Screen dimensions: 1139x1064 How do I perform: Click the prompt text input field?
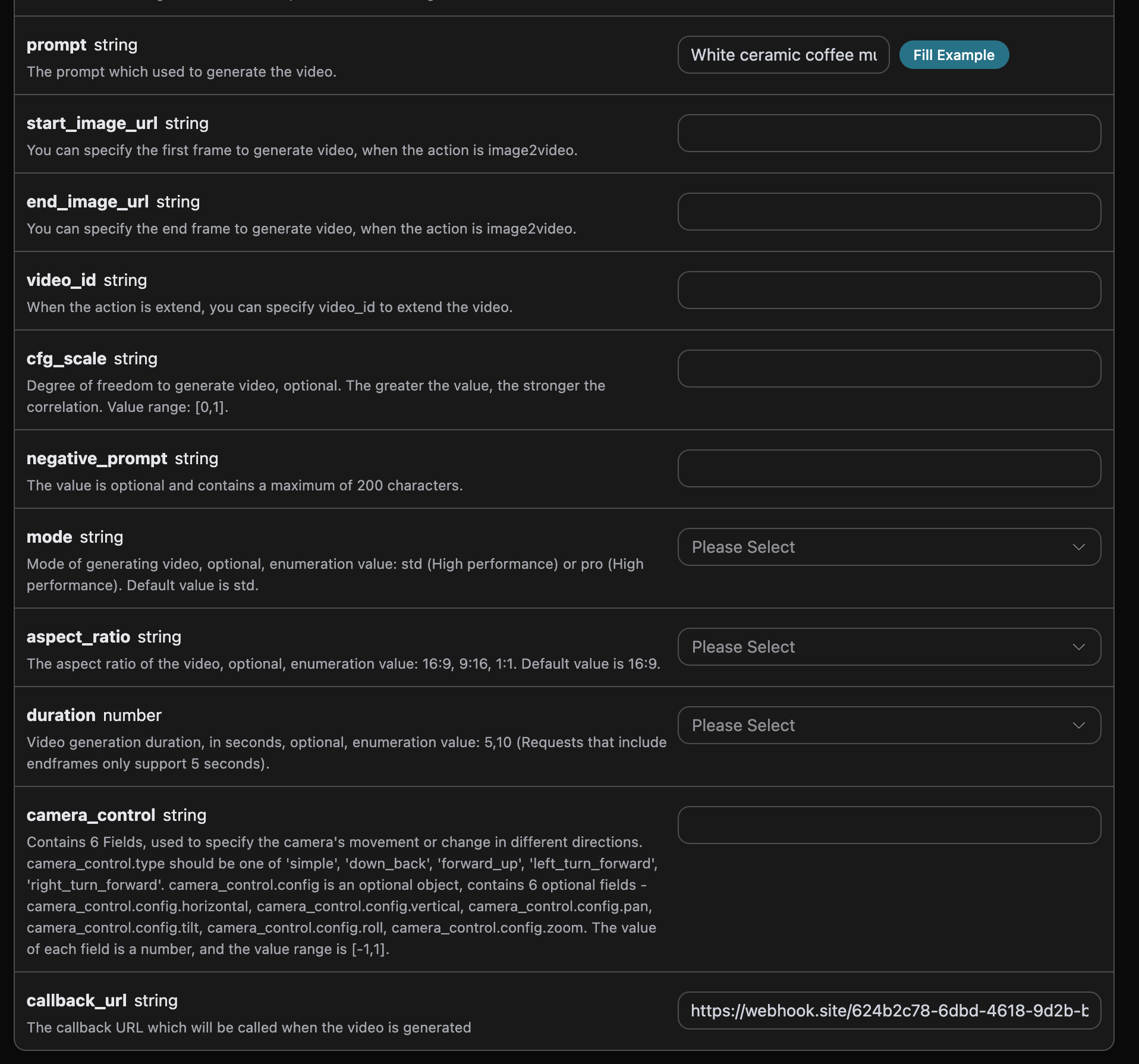(783, 55)
